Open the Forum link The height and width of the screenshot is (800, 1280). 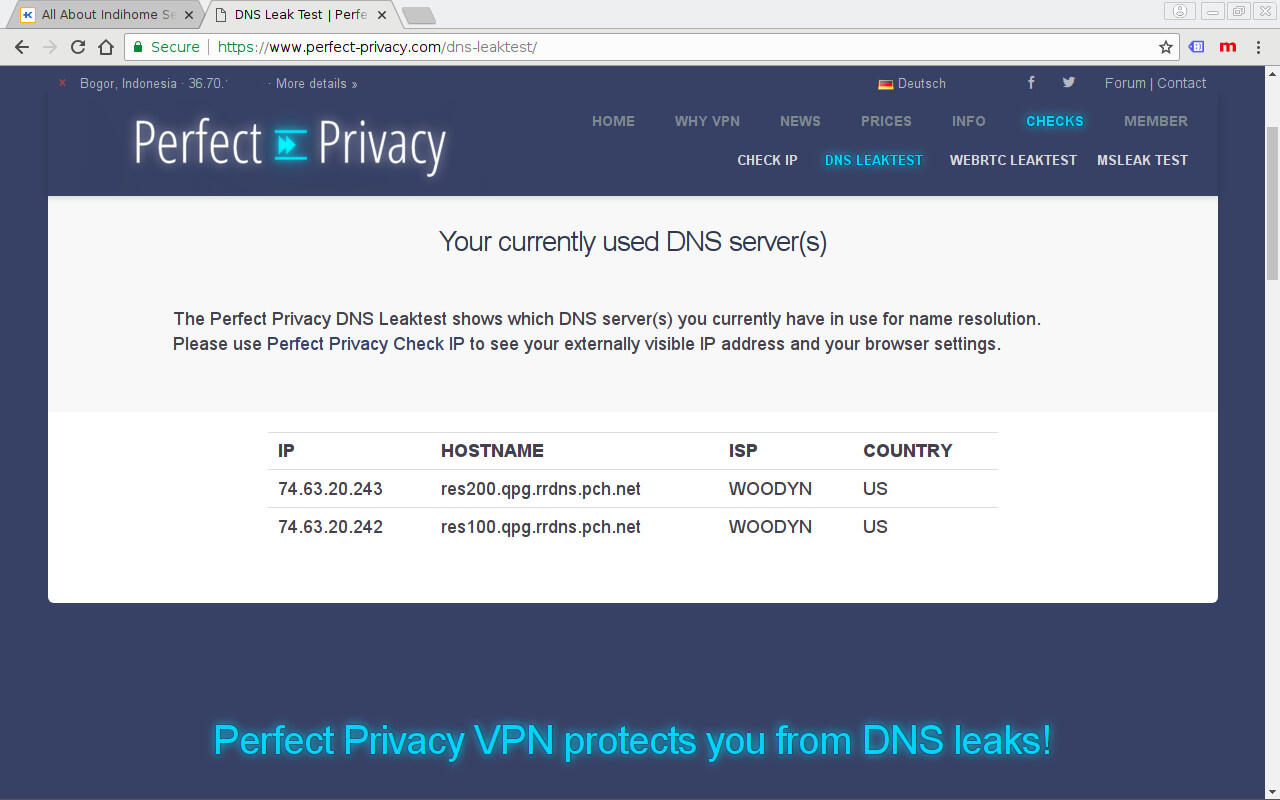(1125, 83)
